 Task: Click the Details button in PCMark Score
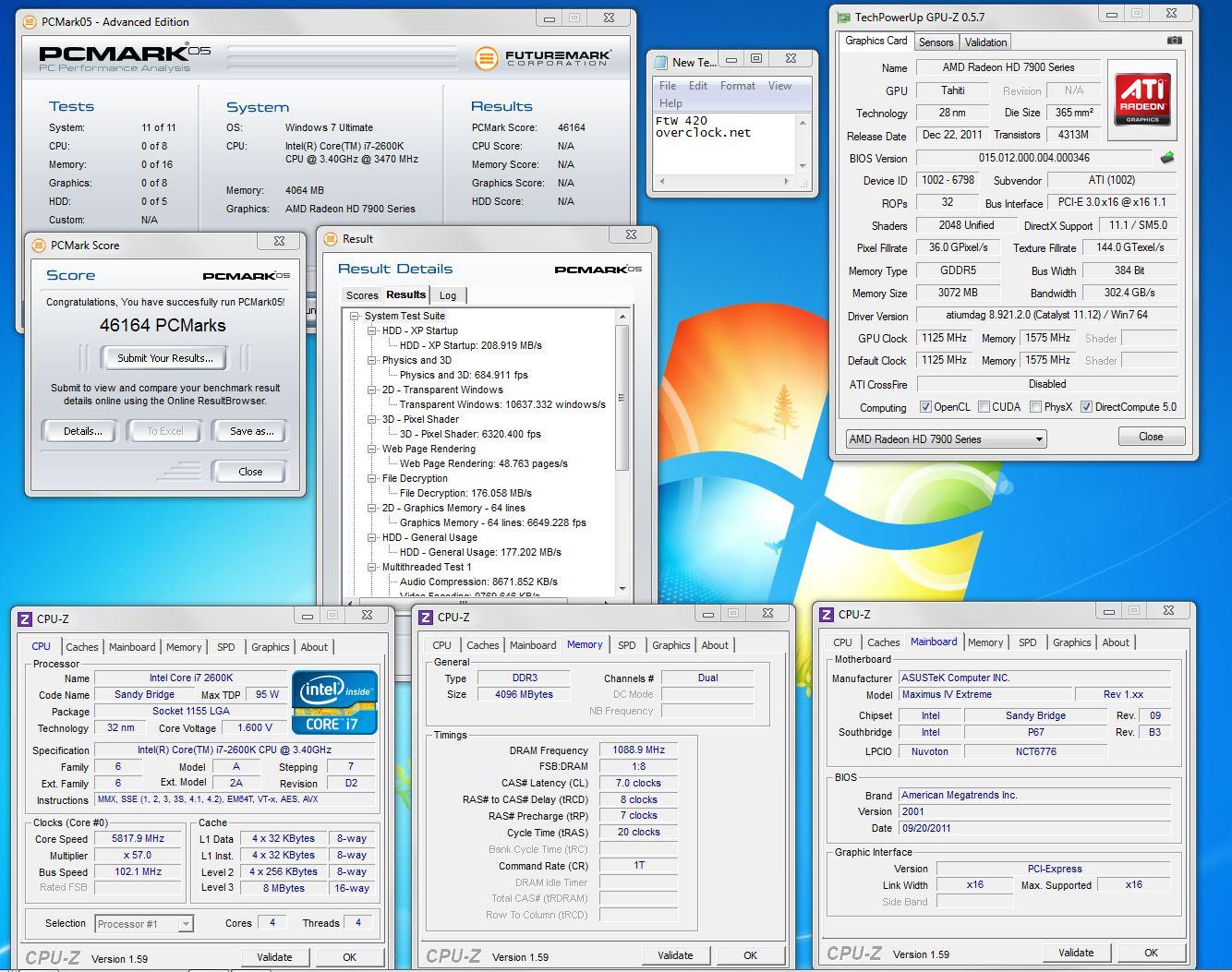click(82, 431)
